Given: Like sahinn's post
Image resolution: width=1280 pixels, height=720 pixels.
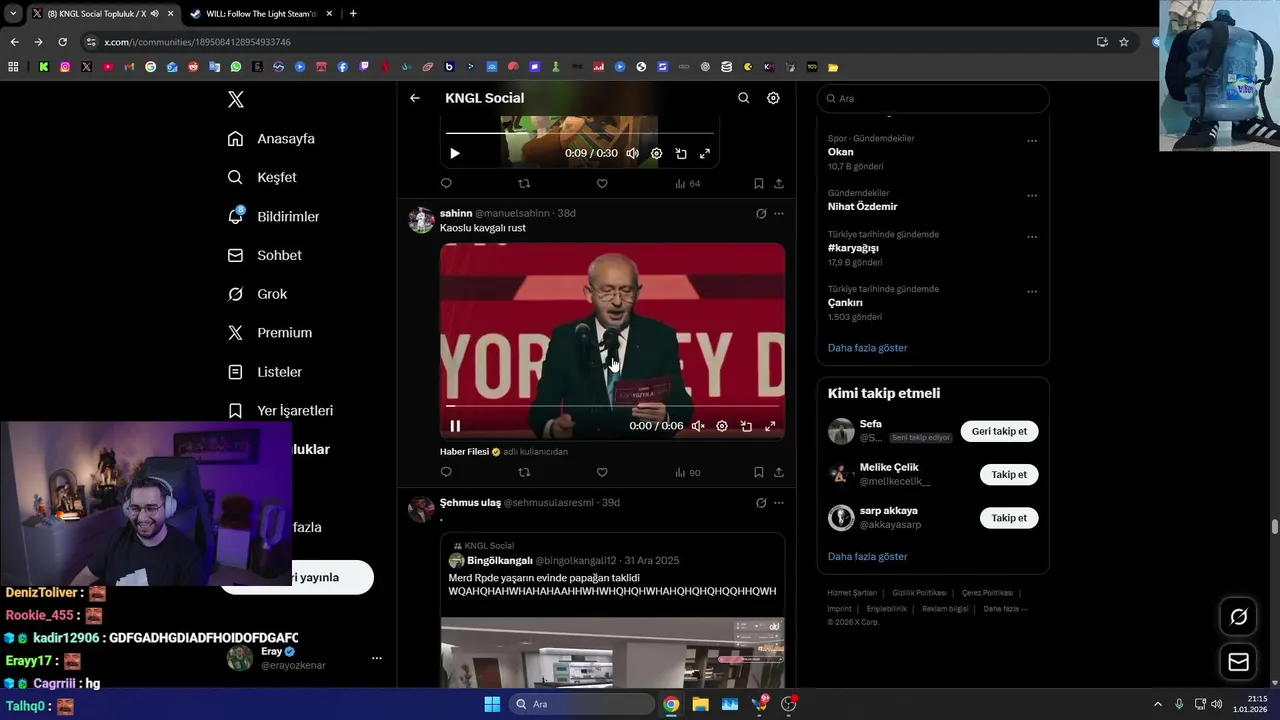Looking at the screenshot, I should 602,472.
